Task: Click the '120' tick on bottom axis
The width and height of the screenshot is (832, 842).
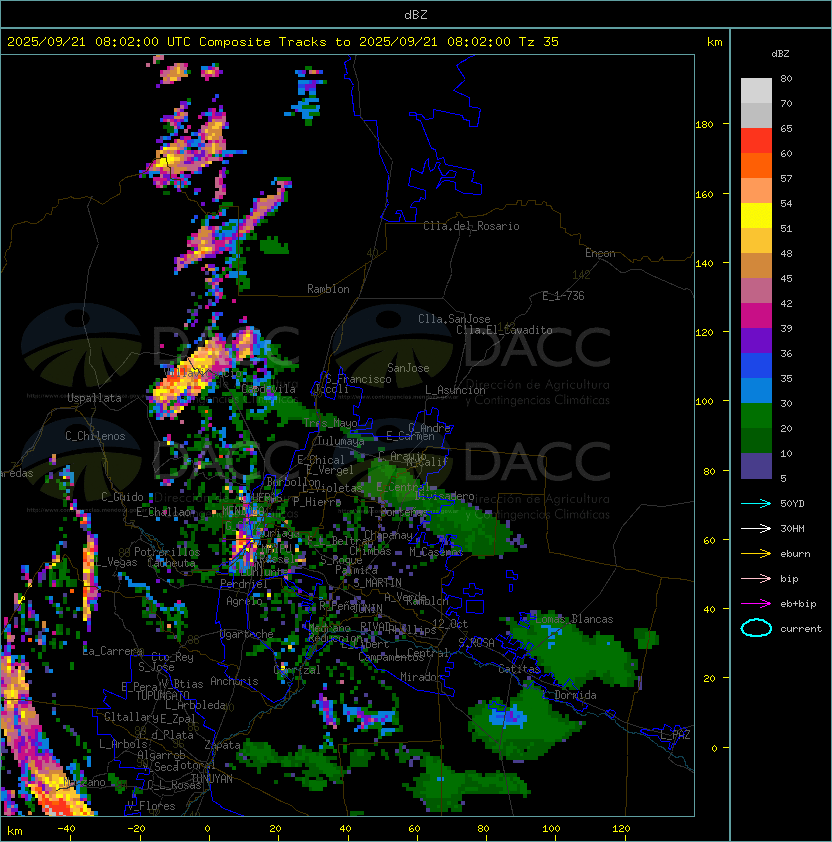Action: tap(621, 829)
